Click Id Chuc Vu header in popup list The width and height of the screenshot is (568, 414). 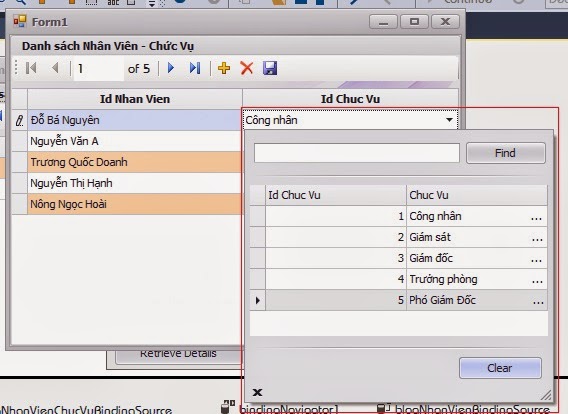coord(336,195)
